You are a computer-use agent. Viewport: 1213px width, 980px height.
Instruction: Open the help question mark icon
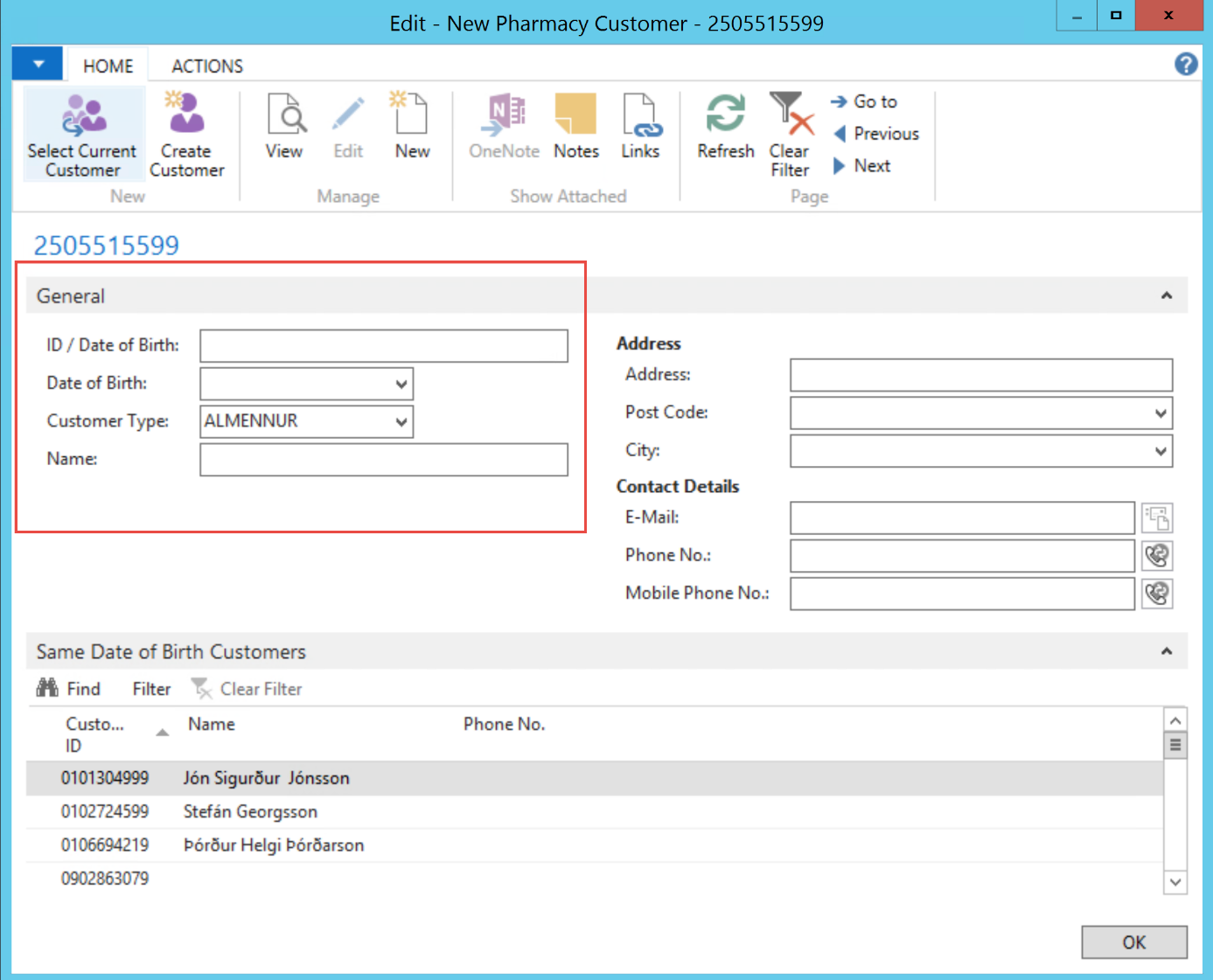coord(1186,64)
